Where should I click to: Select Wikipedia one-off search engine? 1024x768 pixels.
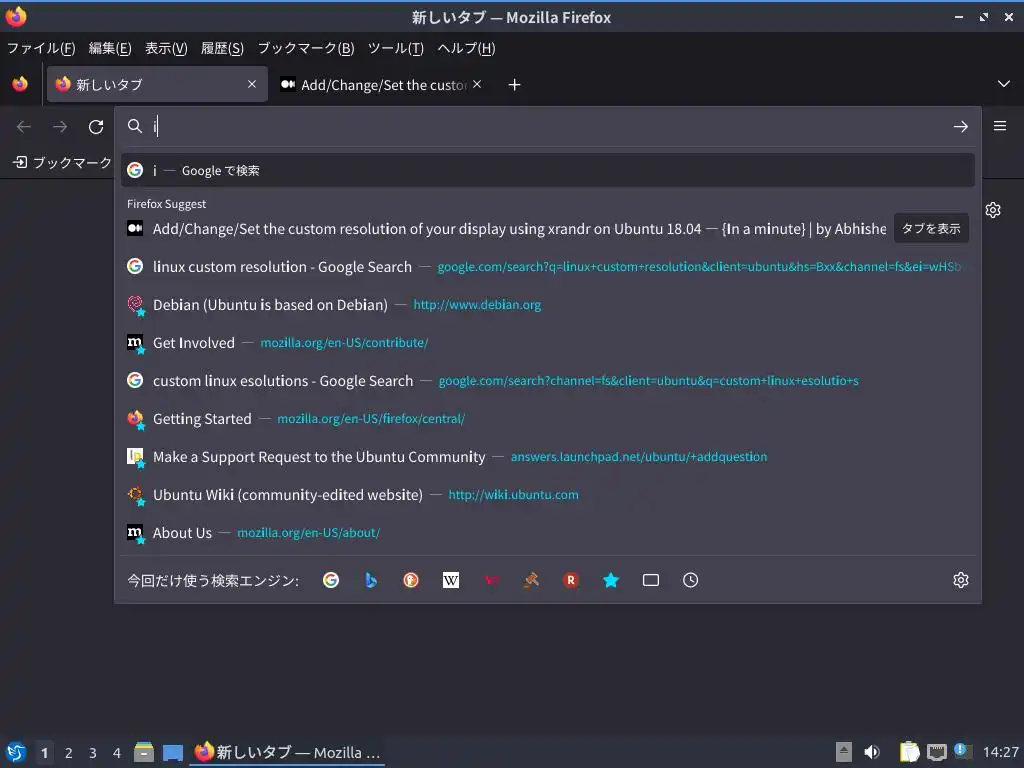pyautogui.click(x=451, y=580)
